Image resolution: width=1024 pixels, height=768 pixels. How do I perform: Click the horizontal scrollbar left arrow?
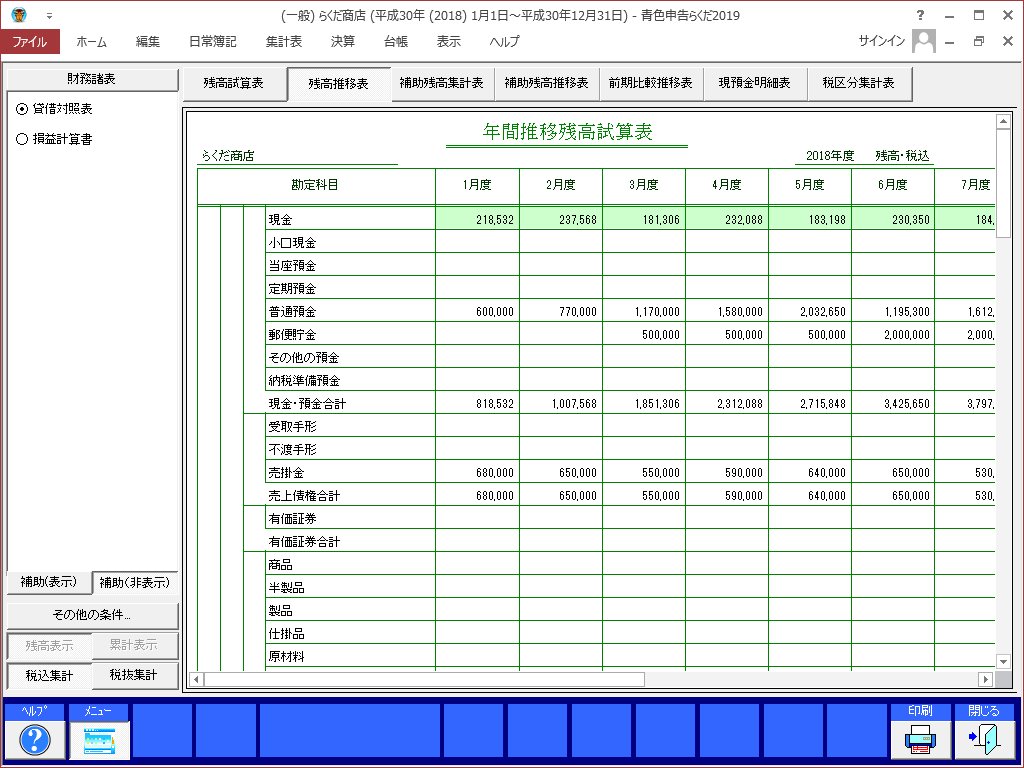click(x=196, y=679)
